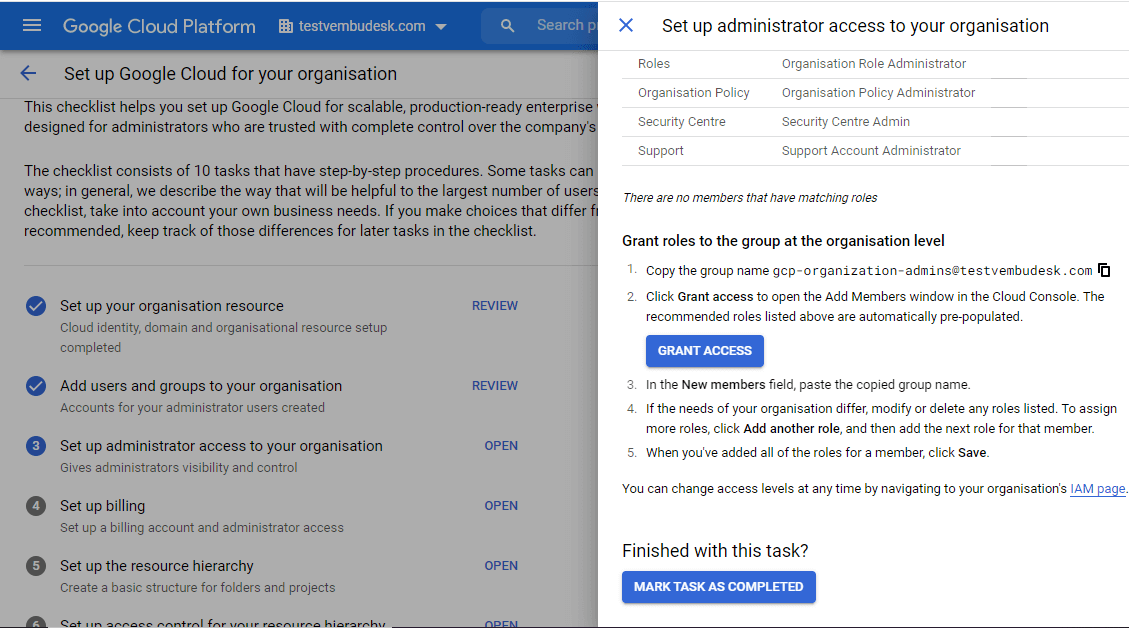1129x628 pixels.
Task: Click MARK TASK AS COMPLETED
Action: pyautogui.click(x=719, y=587)
